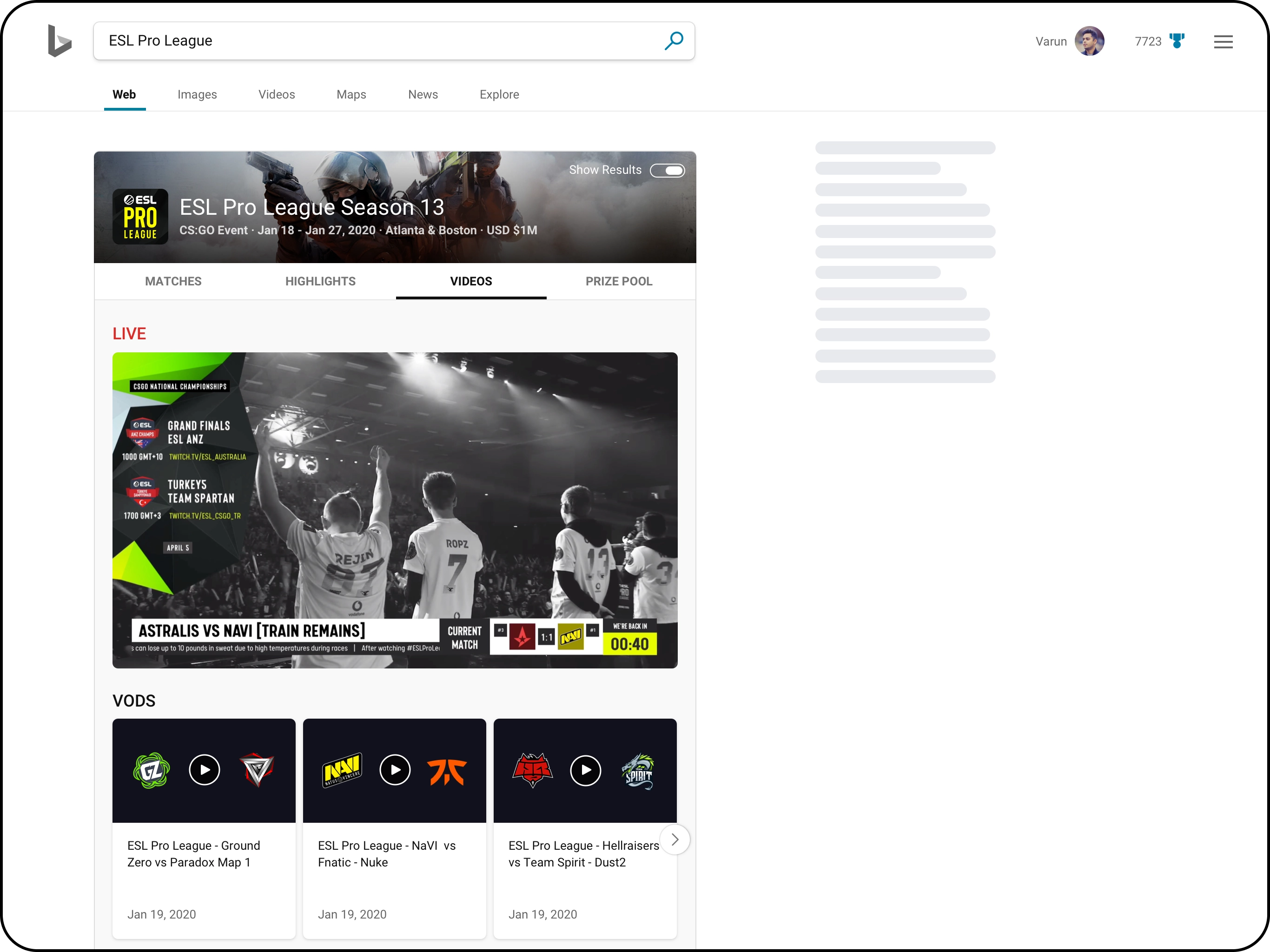The image size is (1270, 952).
Task: Open Hellraisers vs Team Spirit - Dust2 title
Action: click(x=583, y=854)
